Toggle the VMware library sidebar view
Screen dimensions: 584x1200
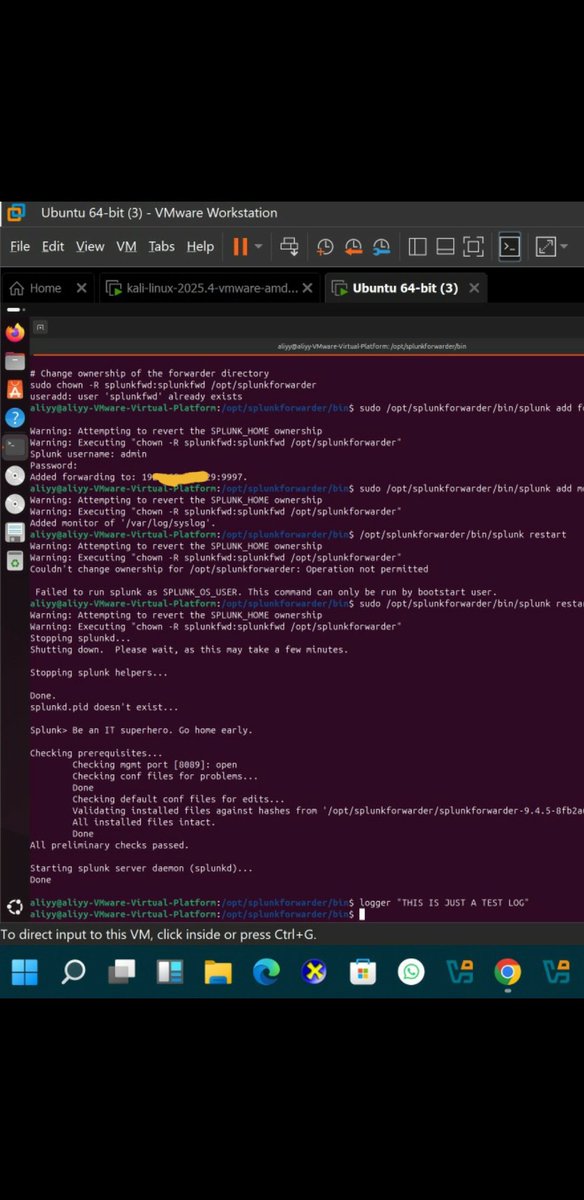click(x=418, y=246)
